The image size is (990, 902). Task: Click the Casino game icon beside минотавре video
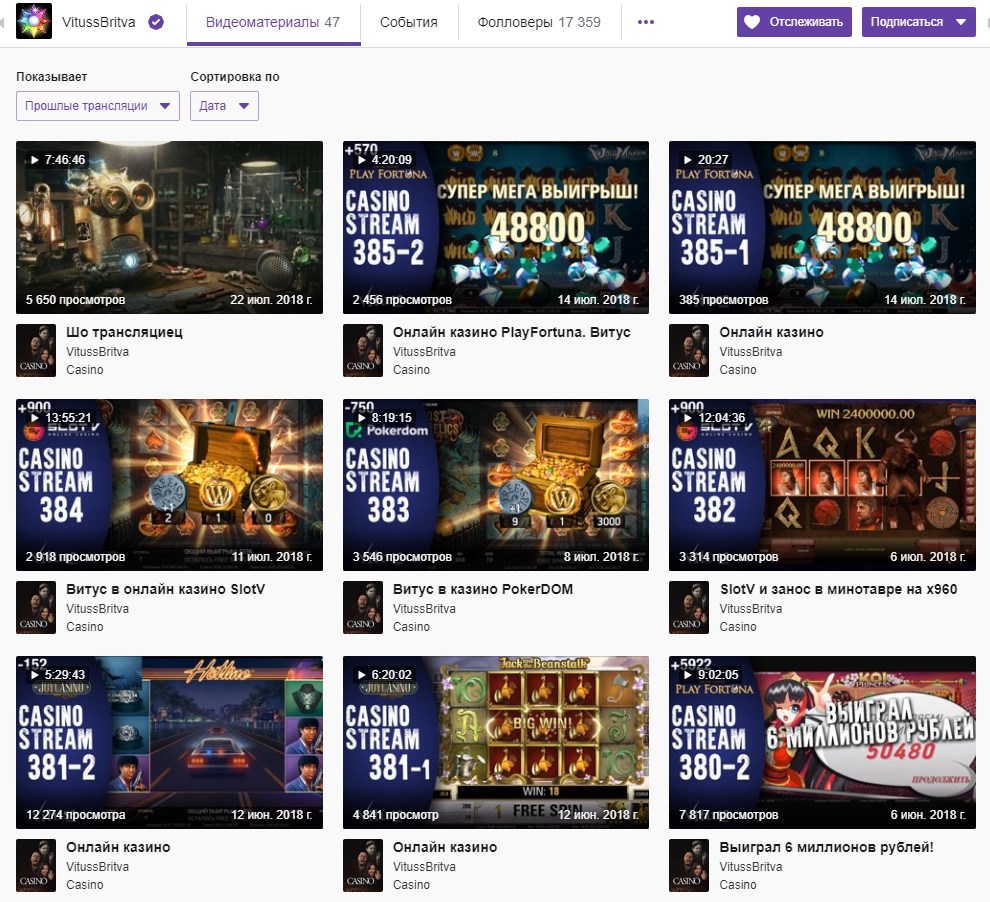click(689, 608)
